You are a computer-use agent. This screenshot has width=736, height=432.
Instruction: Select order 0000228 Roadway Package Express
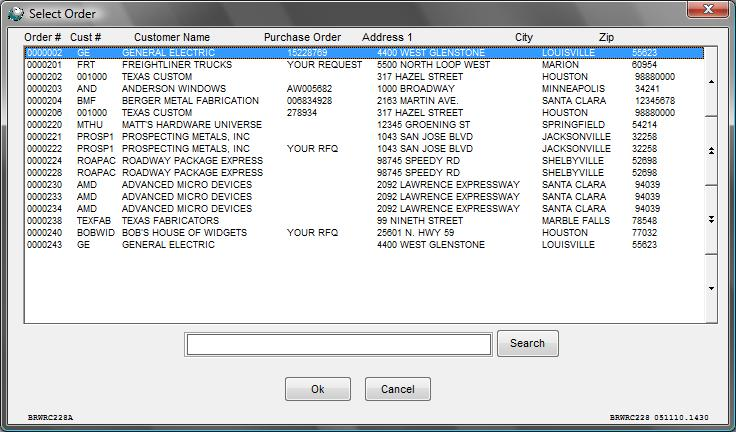365,172
